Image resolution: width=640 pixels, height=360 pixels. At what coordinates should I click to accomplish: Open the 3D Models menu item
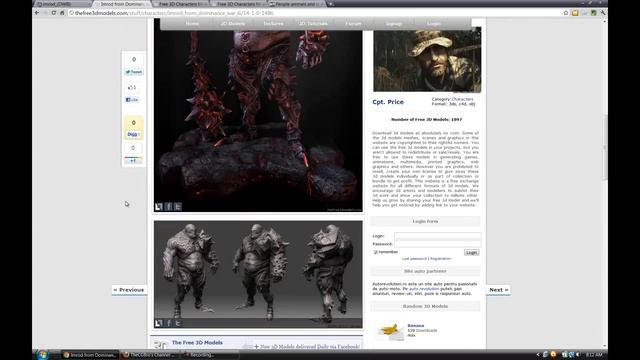click(x=233, y=24)
